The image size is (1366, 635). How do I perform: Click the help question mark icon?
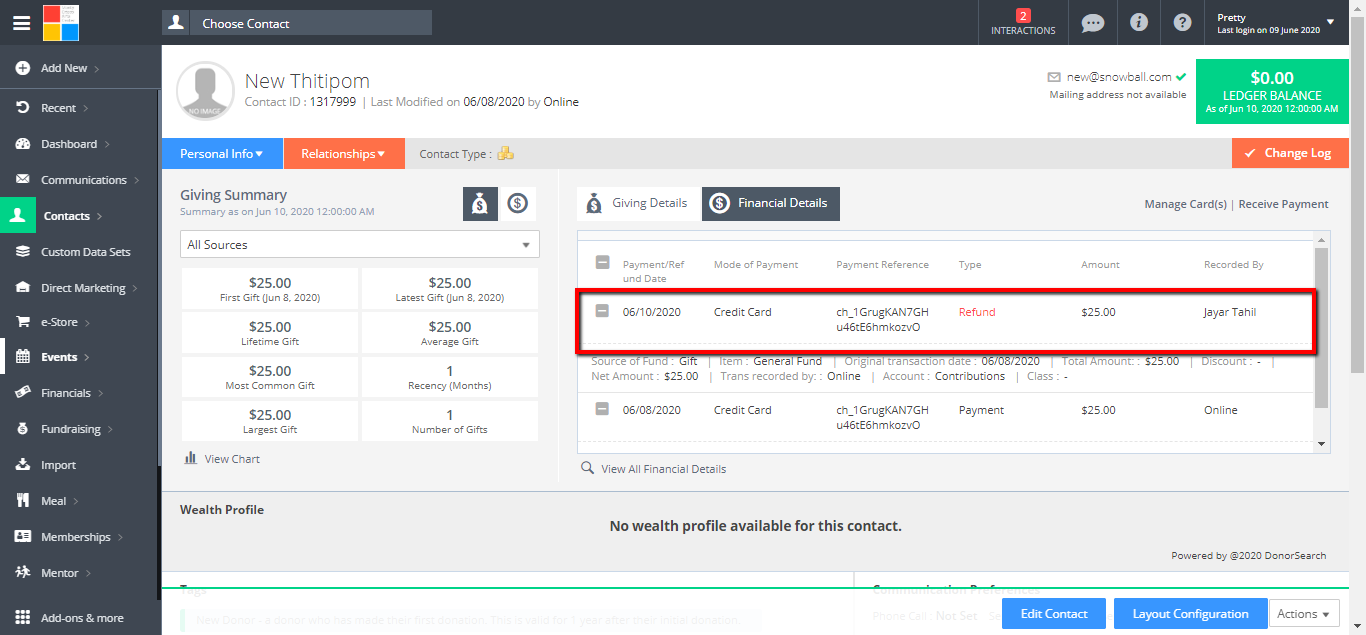(x=1182, y=22)
